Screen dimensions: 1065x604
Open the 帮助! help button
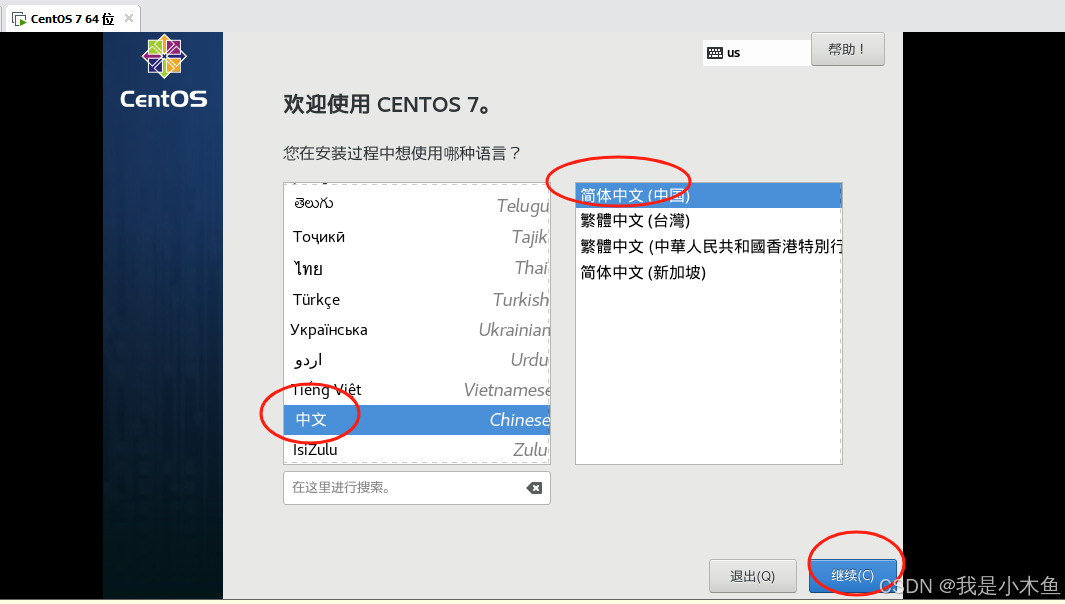click(x=847, y=49)
